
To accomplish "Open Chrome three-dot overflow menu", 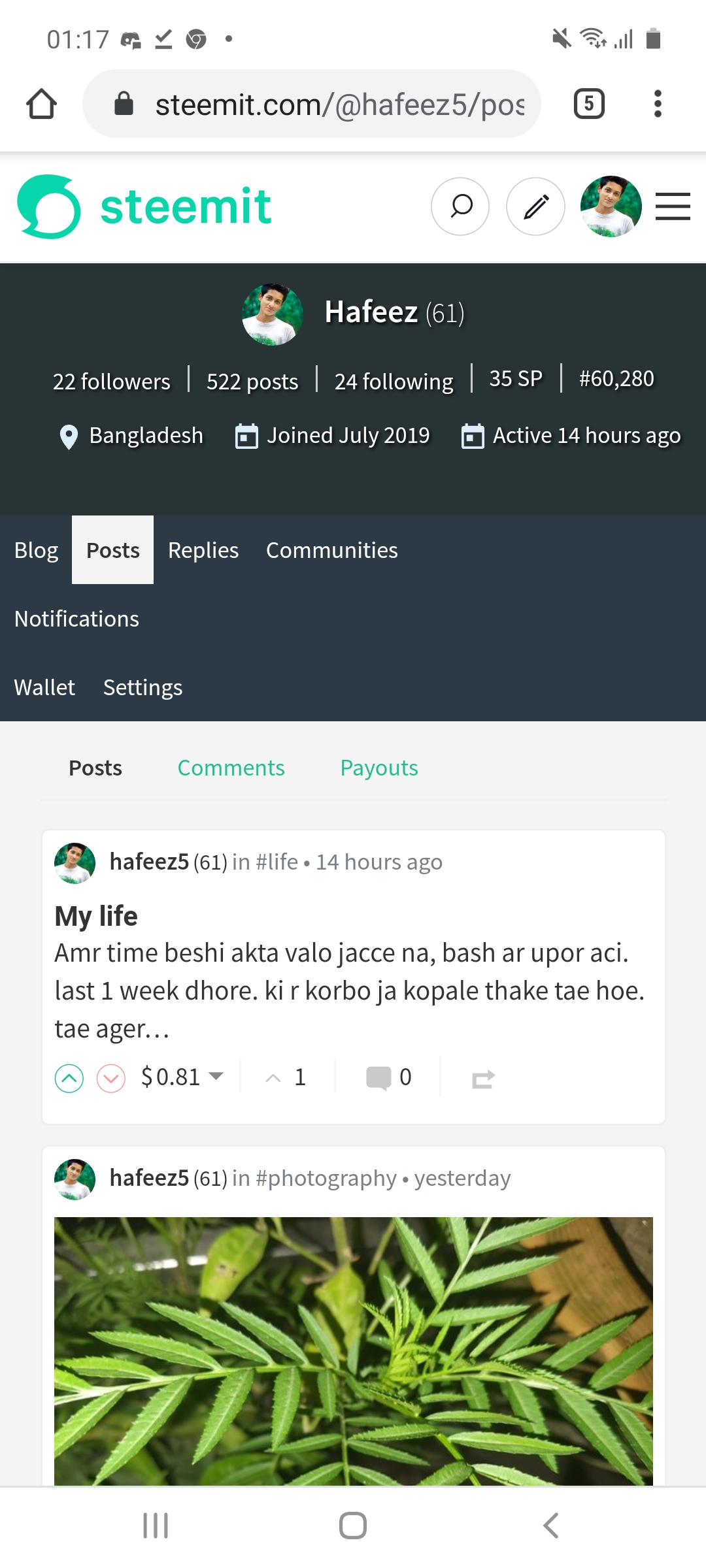I will point(658,104).
